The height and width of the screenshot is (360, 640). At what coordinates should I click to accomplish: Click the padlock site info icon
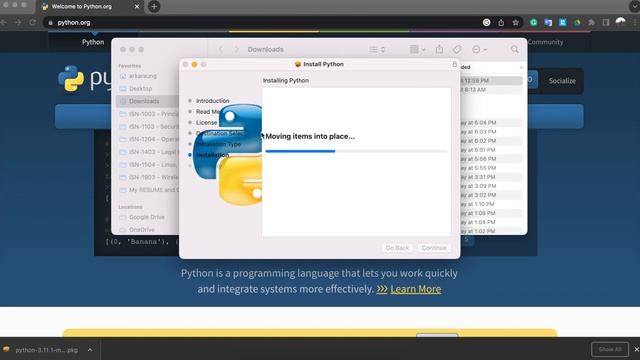(51, 23)
